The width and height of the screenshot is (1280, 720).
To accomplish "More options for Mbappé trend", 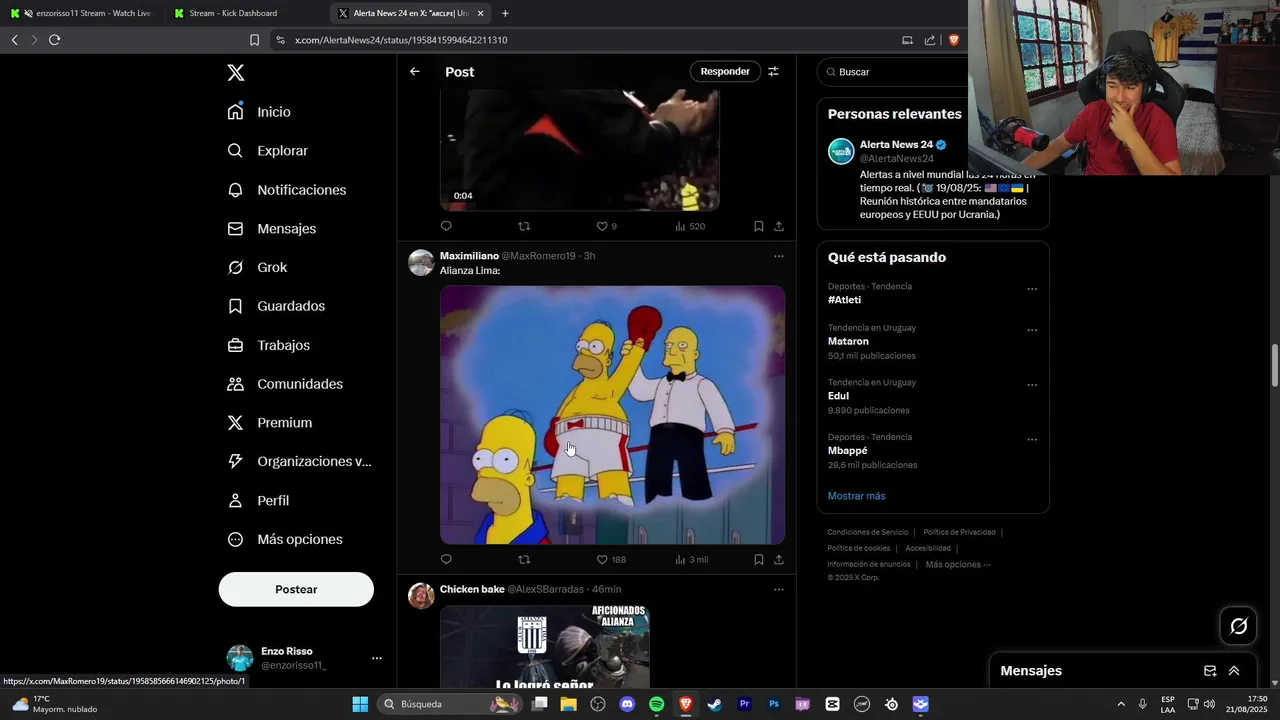I will [1032, 440].
